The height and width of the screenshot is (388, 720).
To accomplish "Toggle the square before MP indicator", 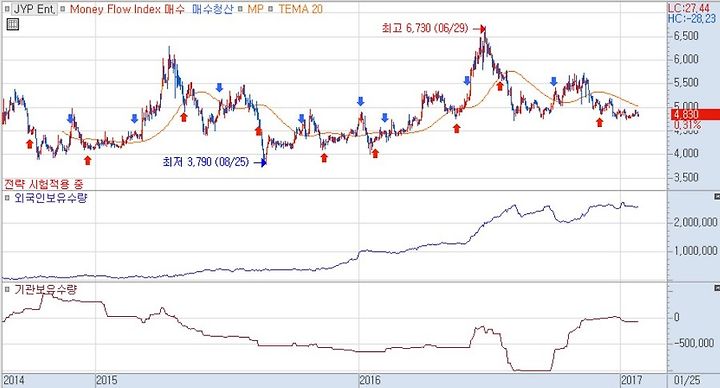I will tap(241, 9).
